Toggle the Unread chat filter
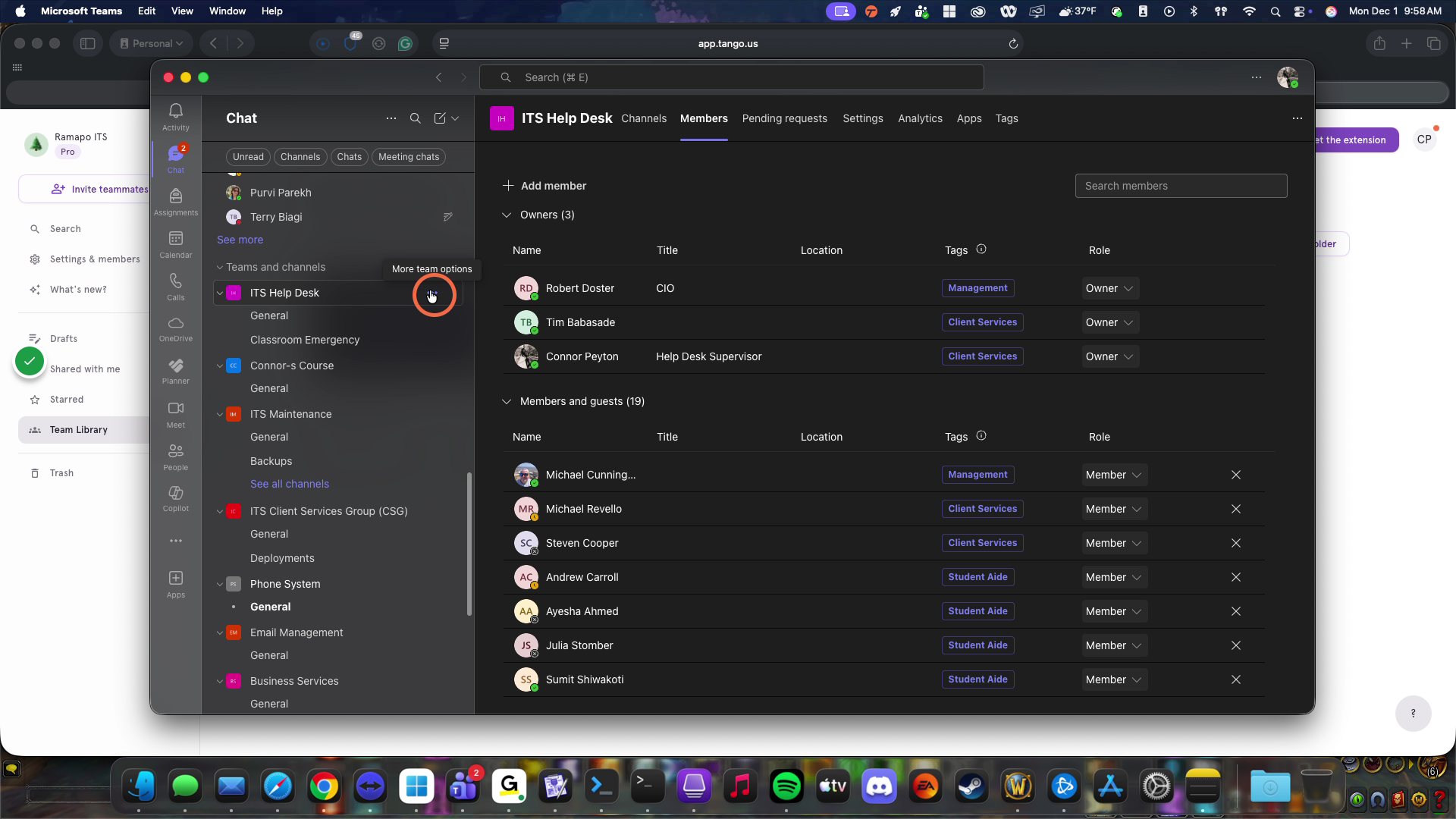This screenshot has width=1456, height=819. (x=248, y=157)
